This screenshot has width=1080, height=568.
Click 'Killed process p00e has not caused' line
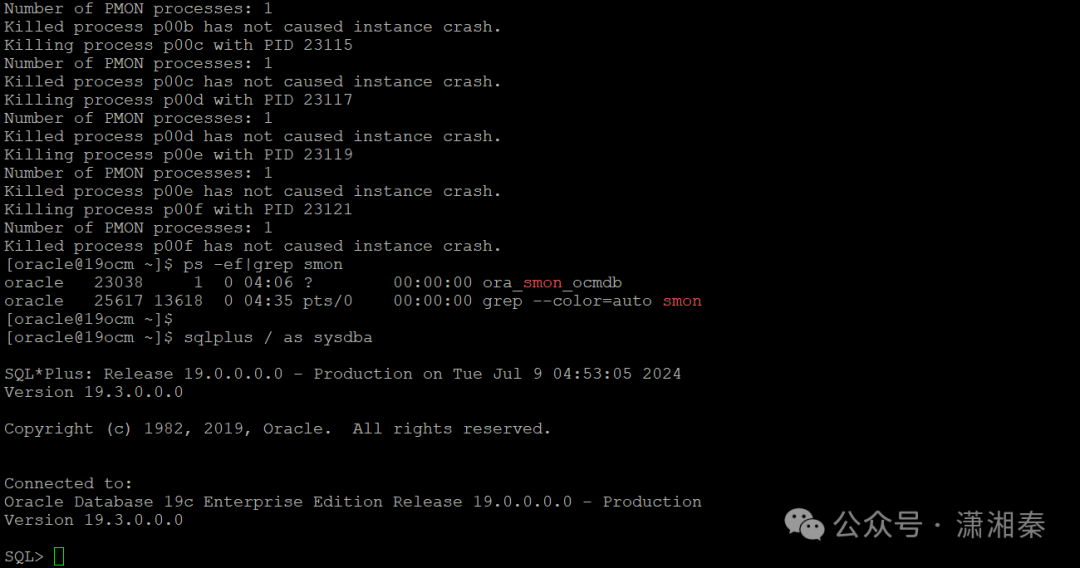[253, 191]
